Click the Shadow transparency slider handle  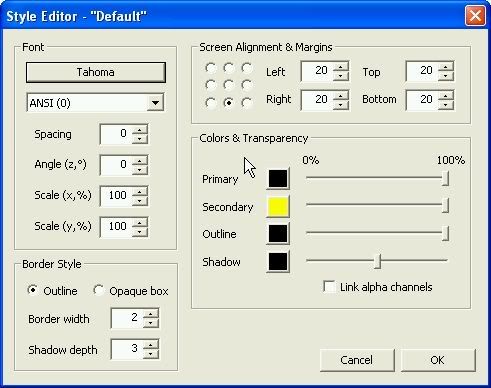[x=377, y=261]
